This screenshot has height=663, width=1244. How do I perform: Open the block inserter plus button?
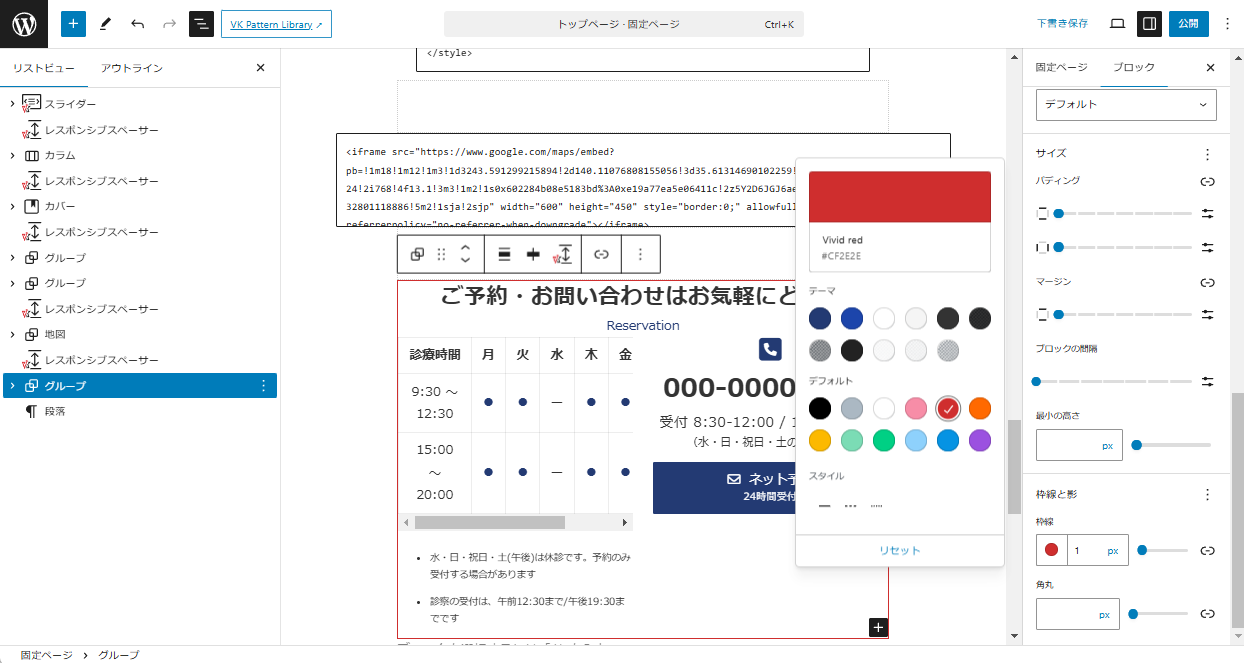click(73, 24)
